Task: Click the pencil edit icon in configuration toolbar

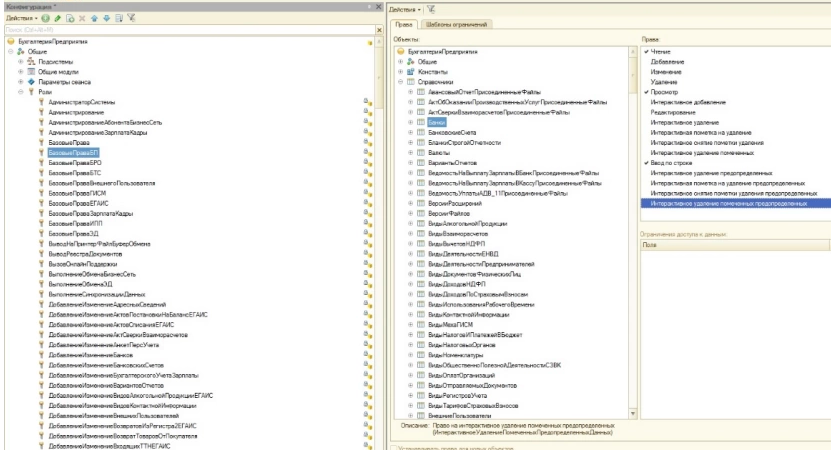Action: point(58,18)
